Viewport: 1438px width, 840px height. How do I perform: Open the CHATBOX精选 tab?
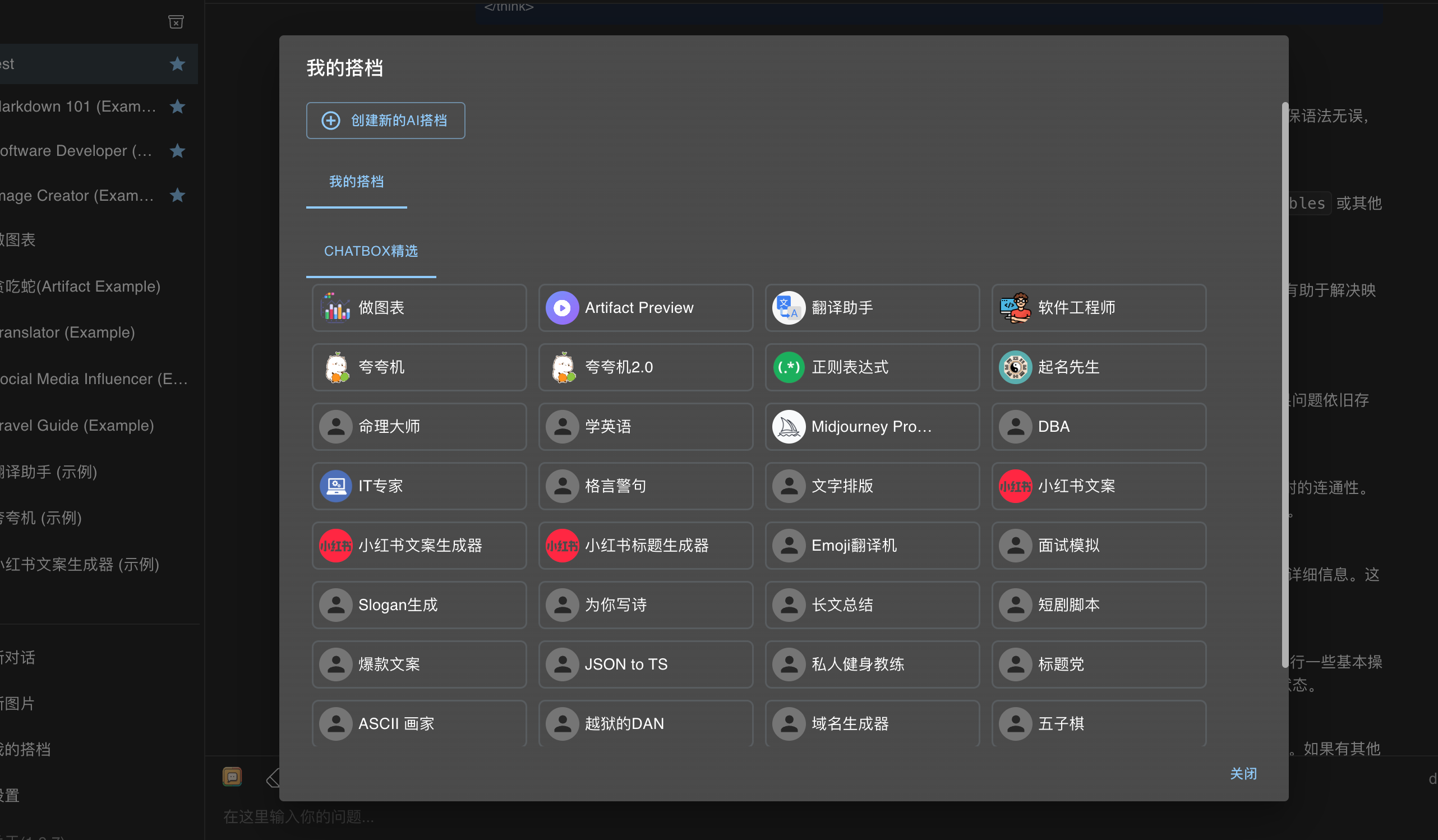371,251
